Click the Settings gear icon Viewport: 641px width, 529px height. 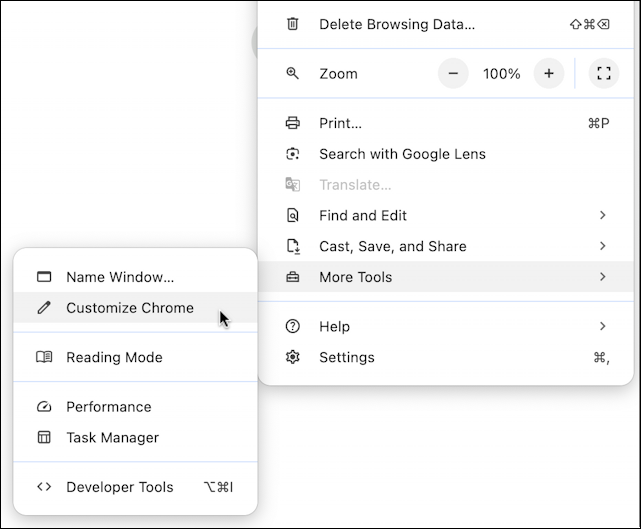(292, 357)
